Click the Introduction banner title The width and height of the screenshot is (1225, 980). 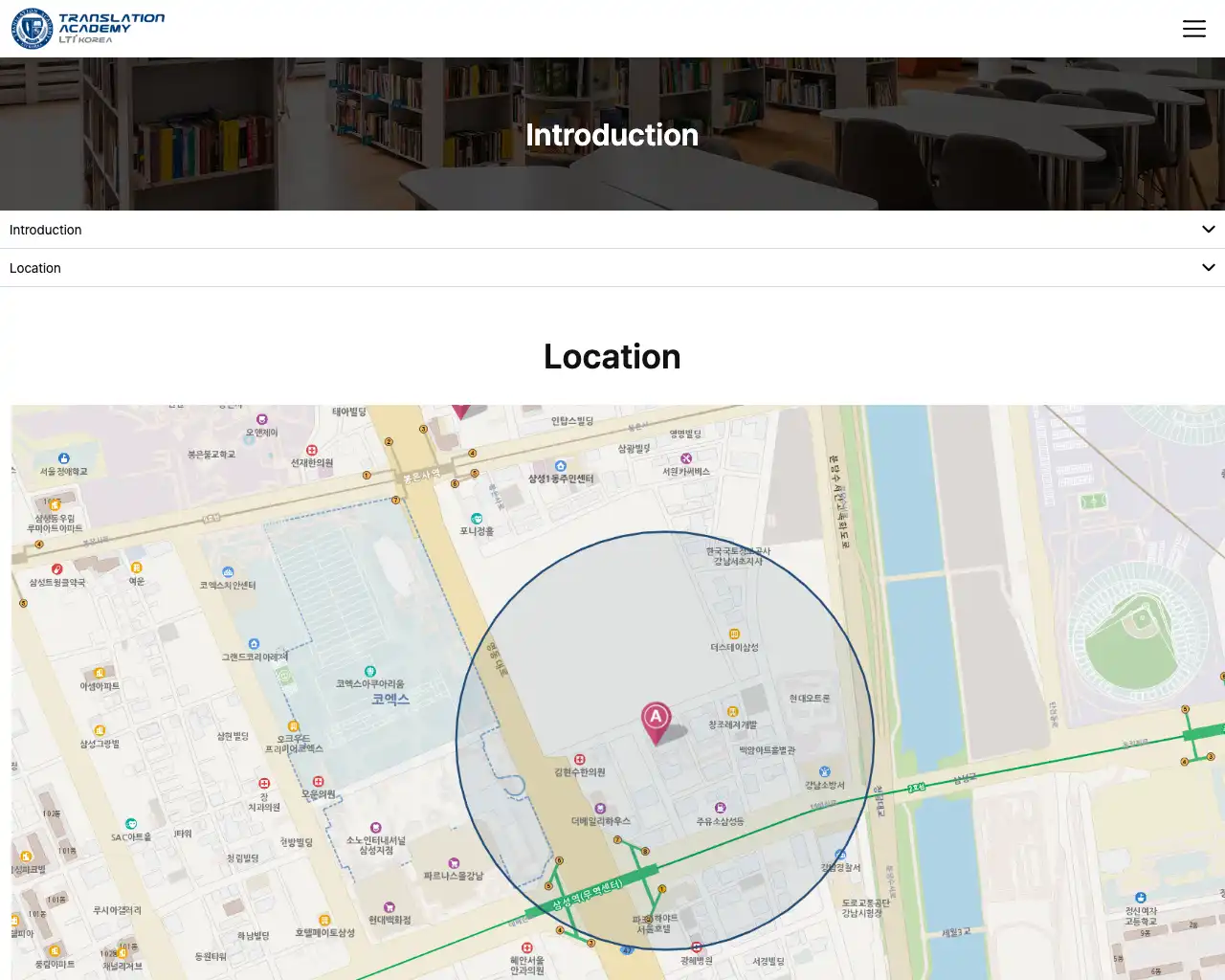pos(612,135)
